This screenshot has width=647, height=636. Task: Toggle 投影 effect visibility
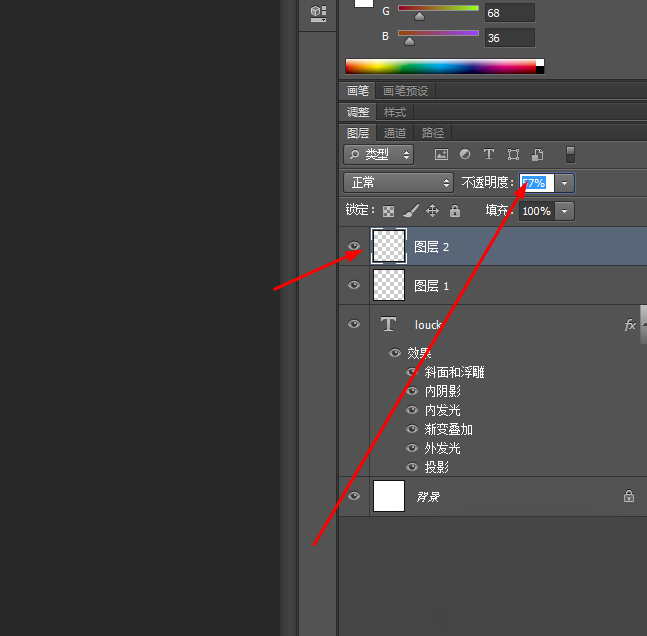[x=412, y=467]
